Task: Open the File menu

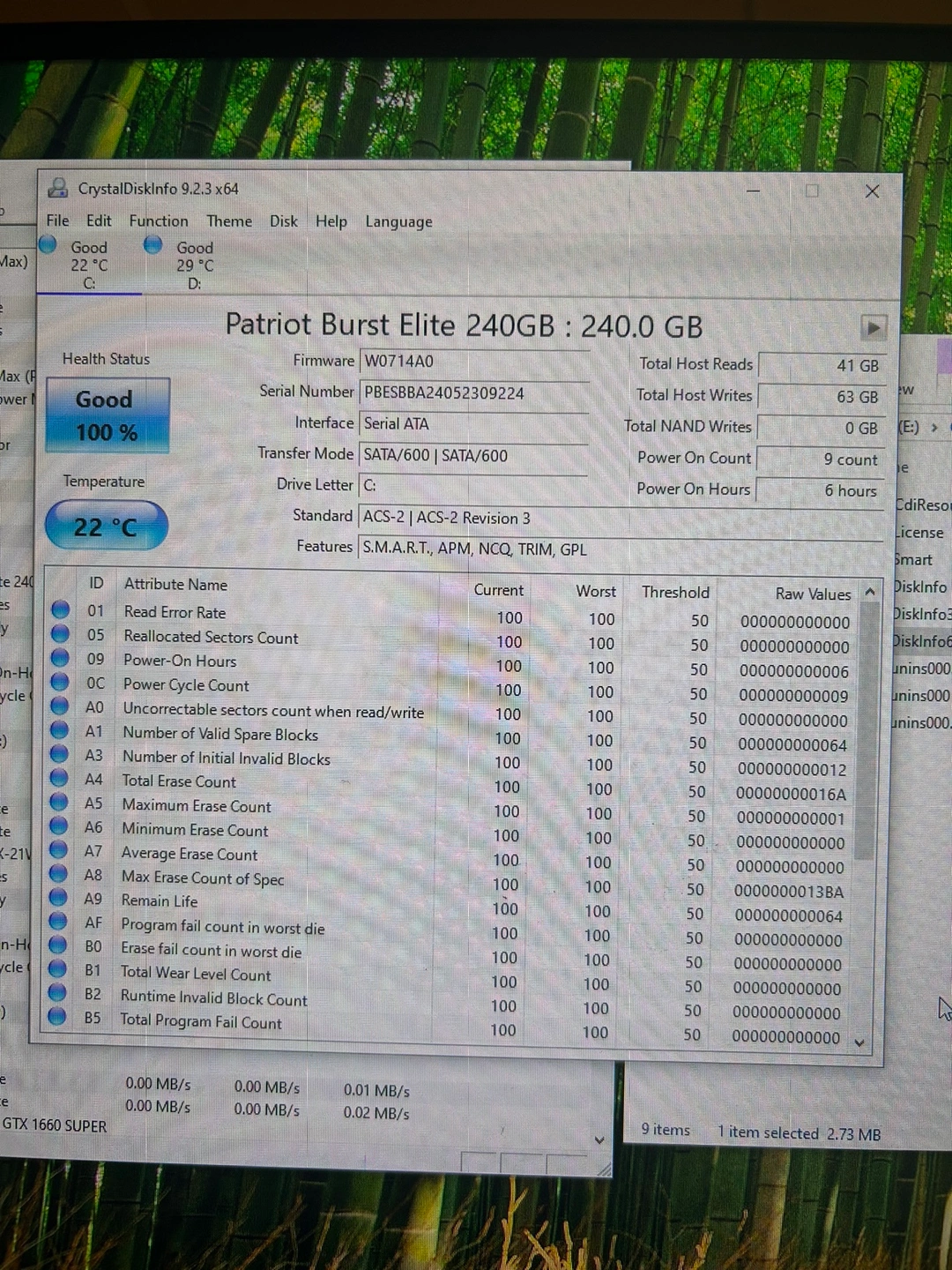Action: 57,220
